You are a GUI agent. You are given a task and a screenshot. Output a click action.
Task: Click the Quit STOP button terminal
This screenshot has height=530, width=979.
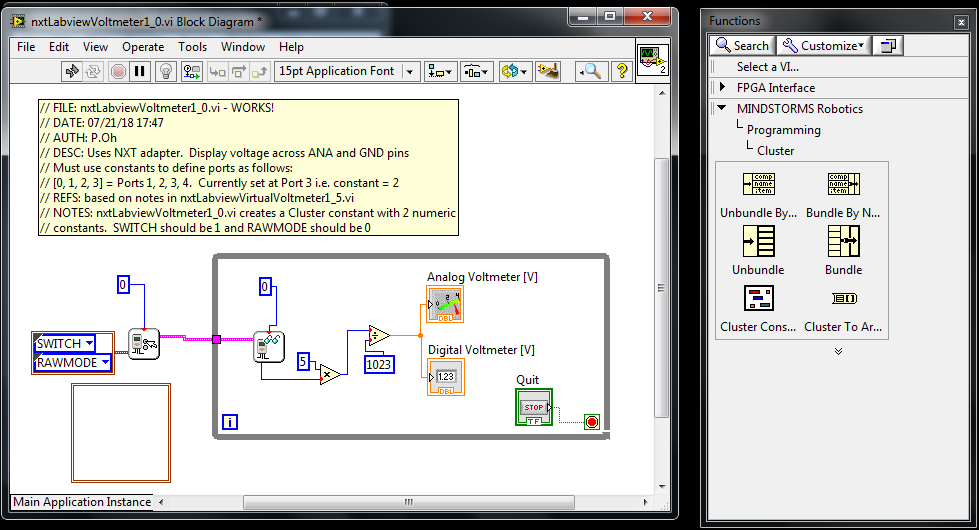tap(534, 407)
